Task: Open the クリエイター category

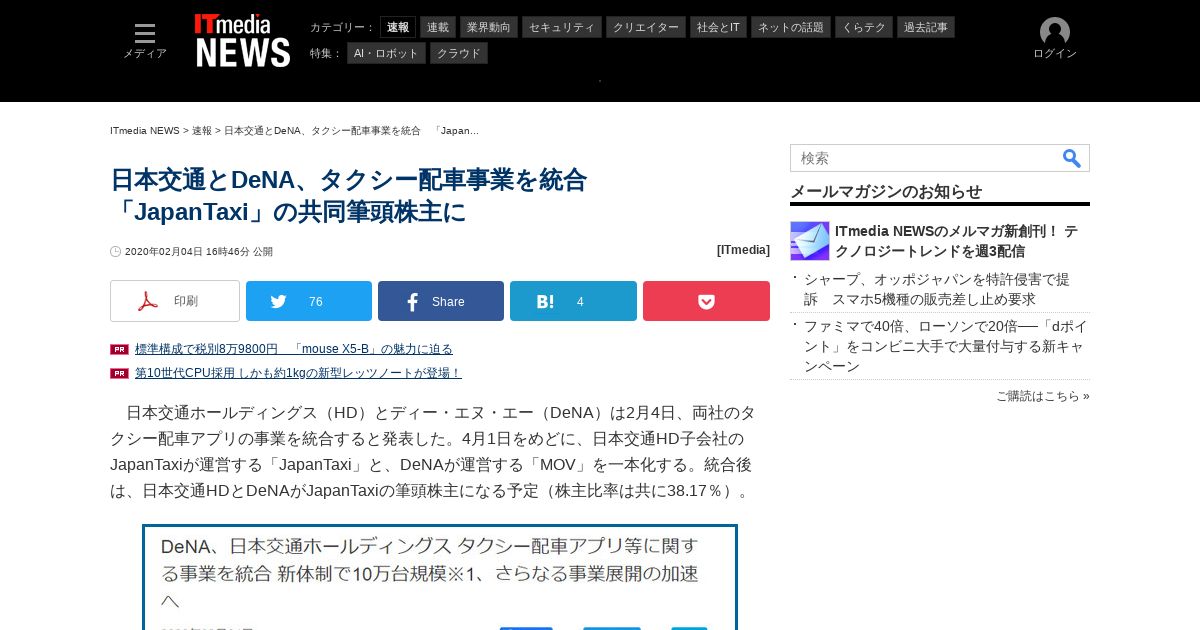Action: pos(646,27)
